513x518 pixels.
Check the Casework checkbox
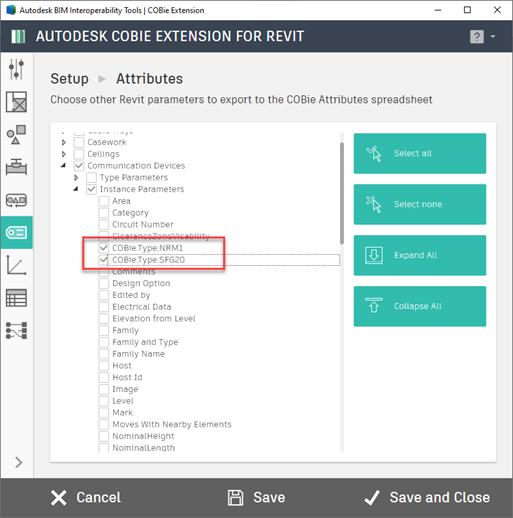pos(79,142)
